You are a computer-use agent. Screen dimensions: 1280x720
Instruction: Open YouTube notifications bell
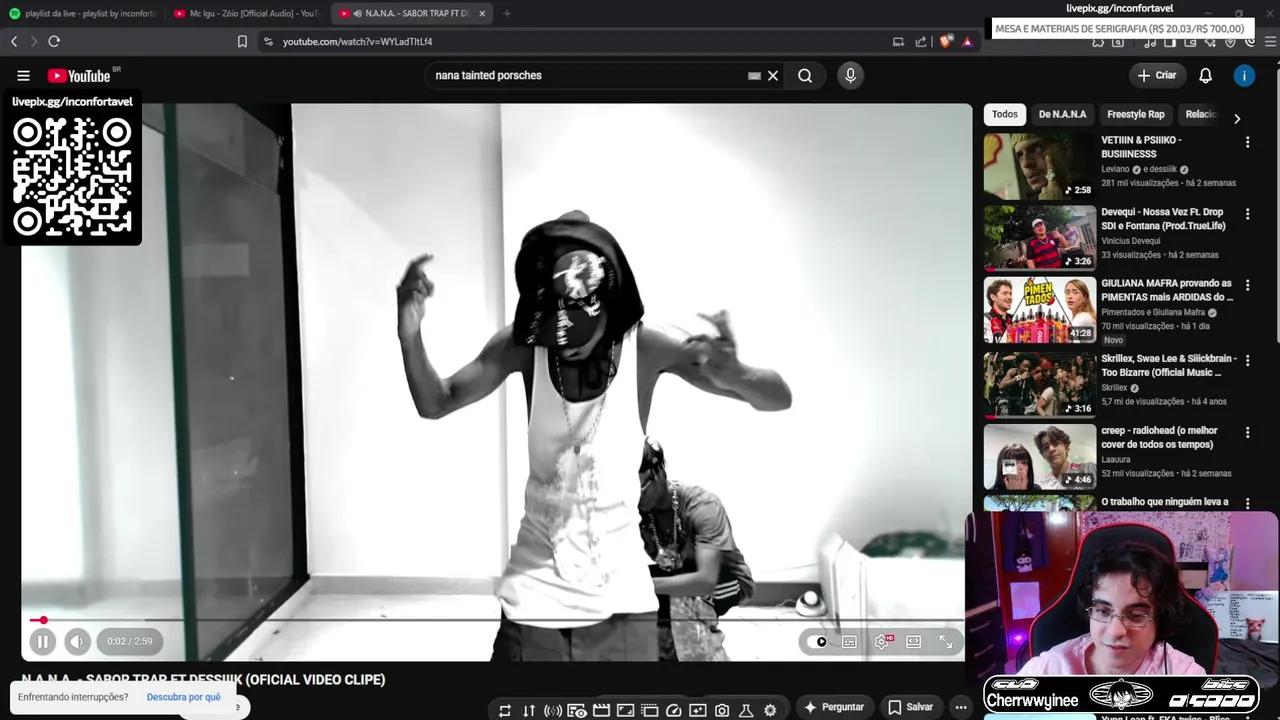pyautogui.click(x=1205, y=75)
